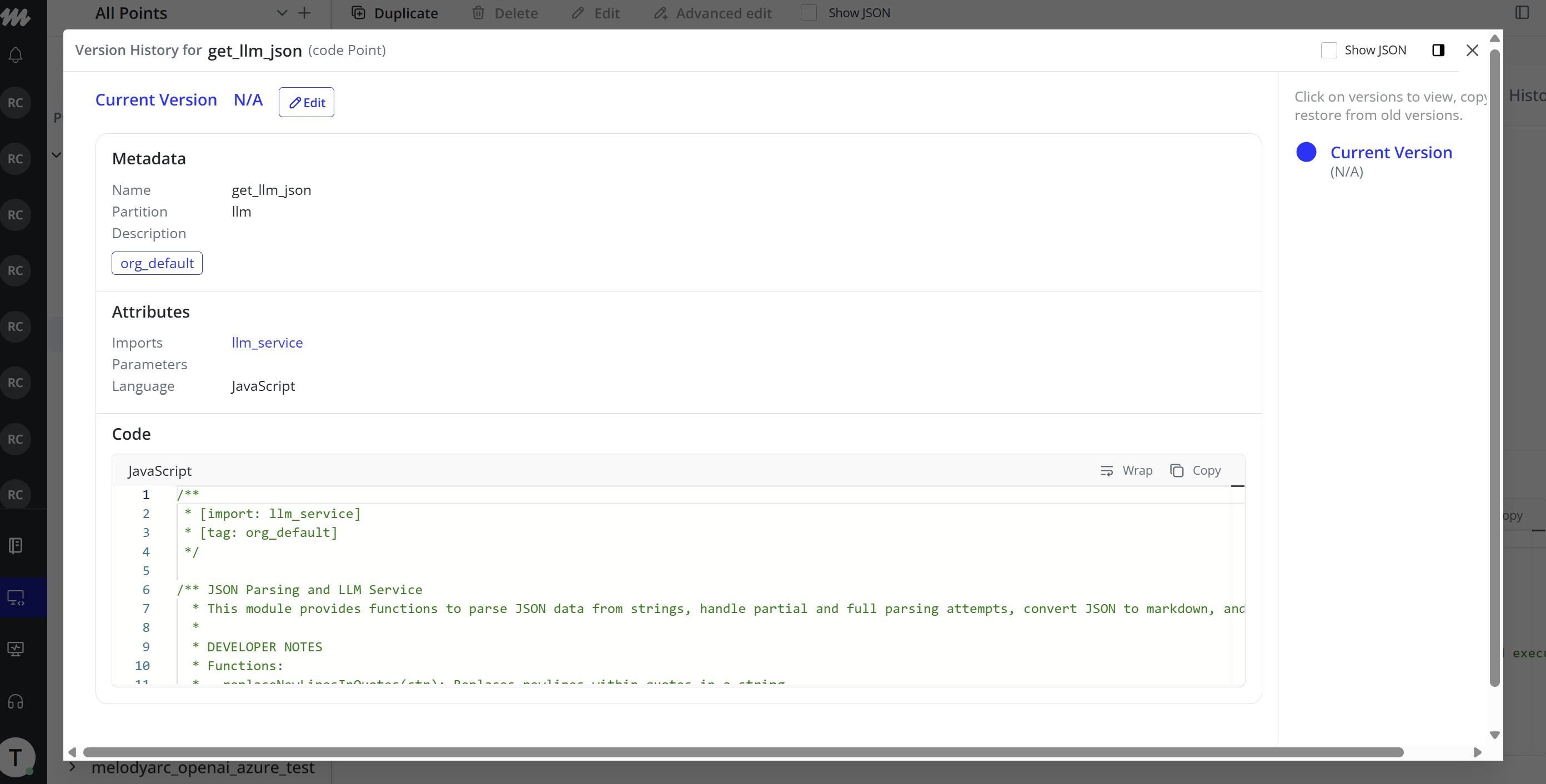Collapse the panel using the chevron near RC
Viewport: 1546px width, 784px height.
(x=56, y=154)
